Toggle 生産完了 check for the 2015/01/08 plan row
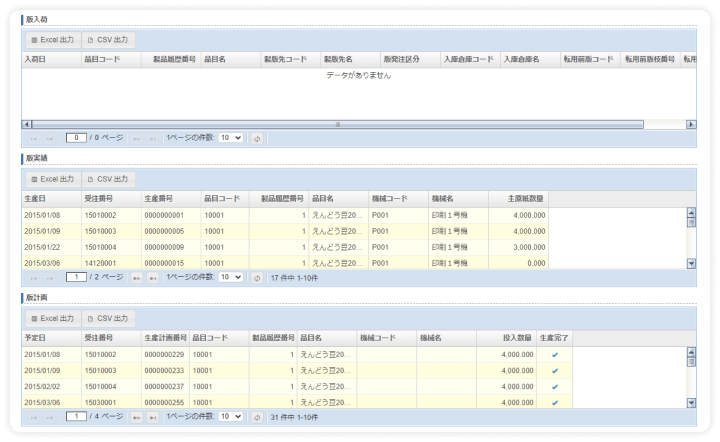 pyautogui.click(x=554, y=354)
